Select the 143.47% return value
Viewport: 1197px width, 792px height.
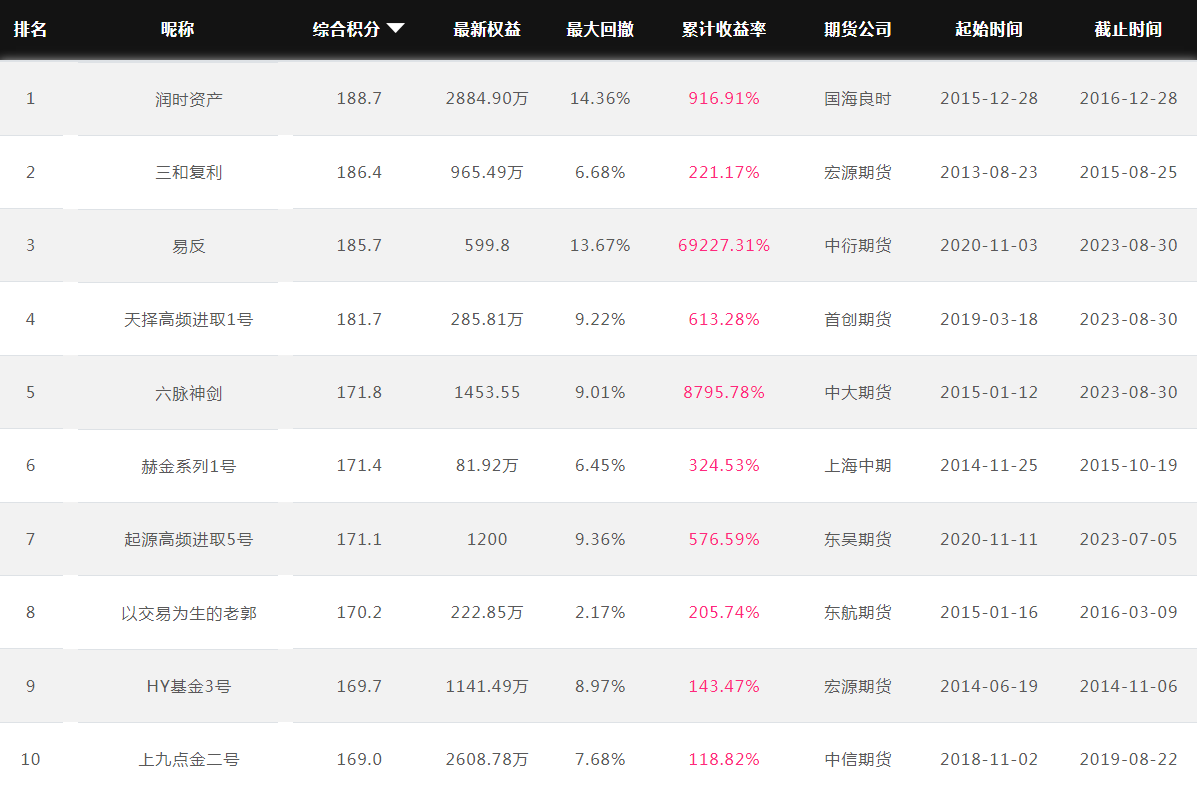point(724,686)
